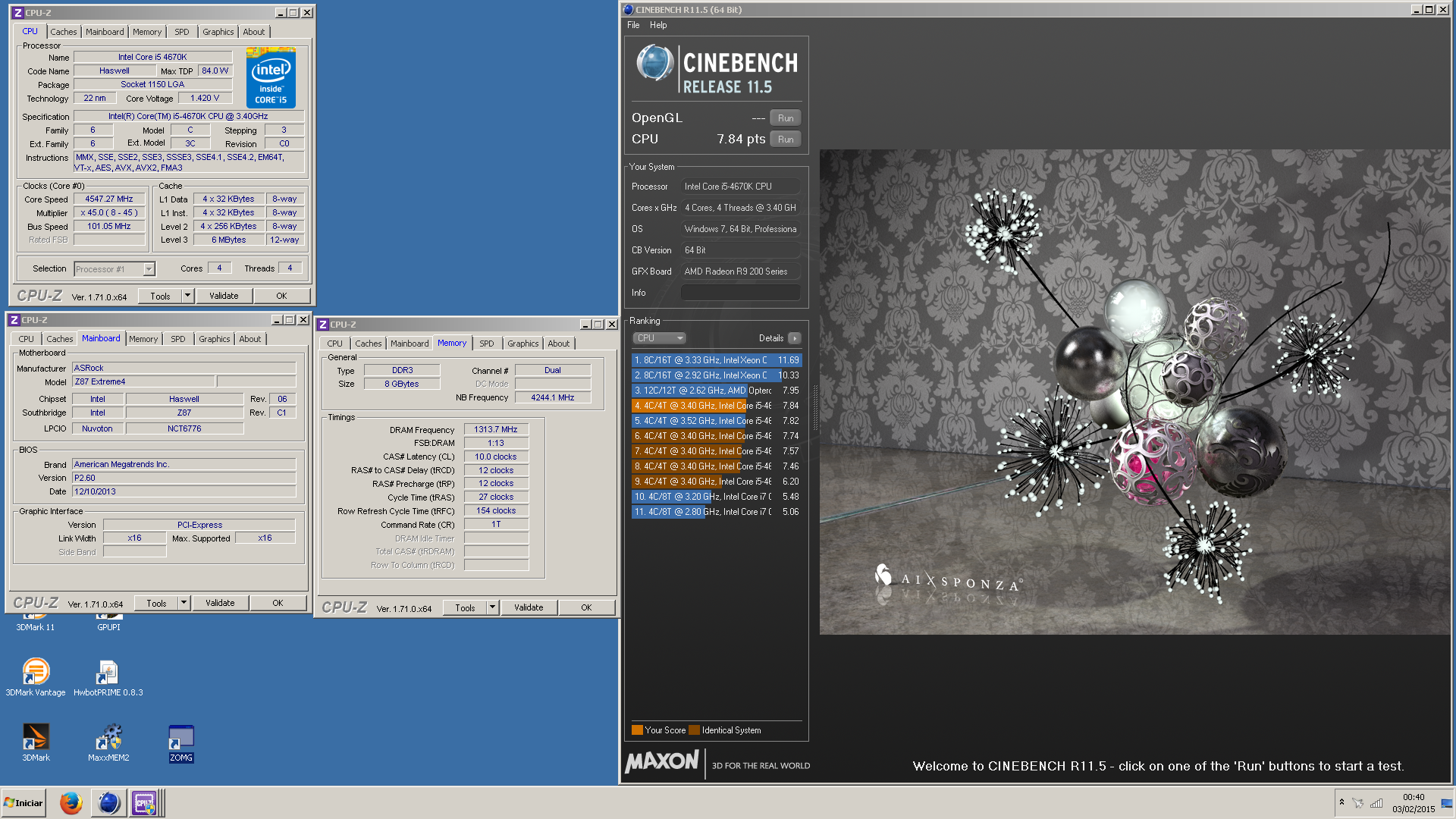The width and height of the screenshot is (1456, 819).
Task: Open the Tools dropdown arrow in the CPU tab window
Action: pyautogui.click(x=187, y=296)
